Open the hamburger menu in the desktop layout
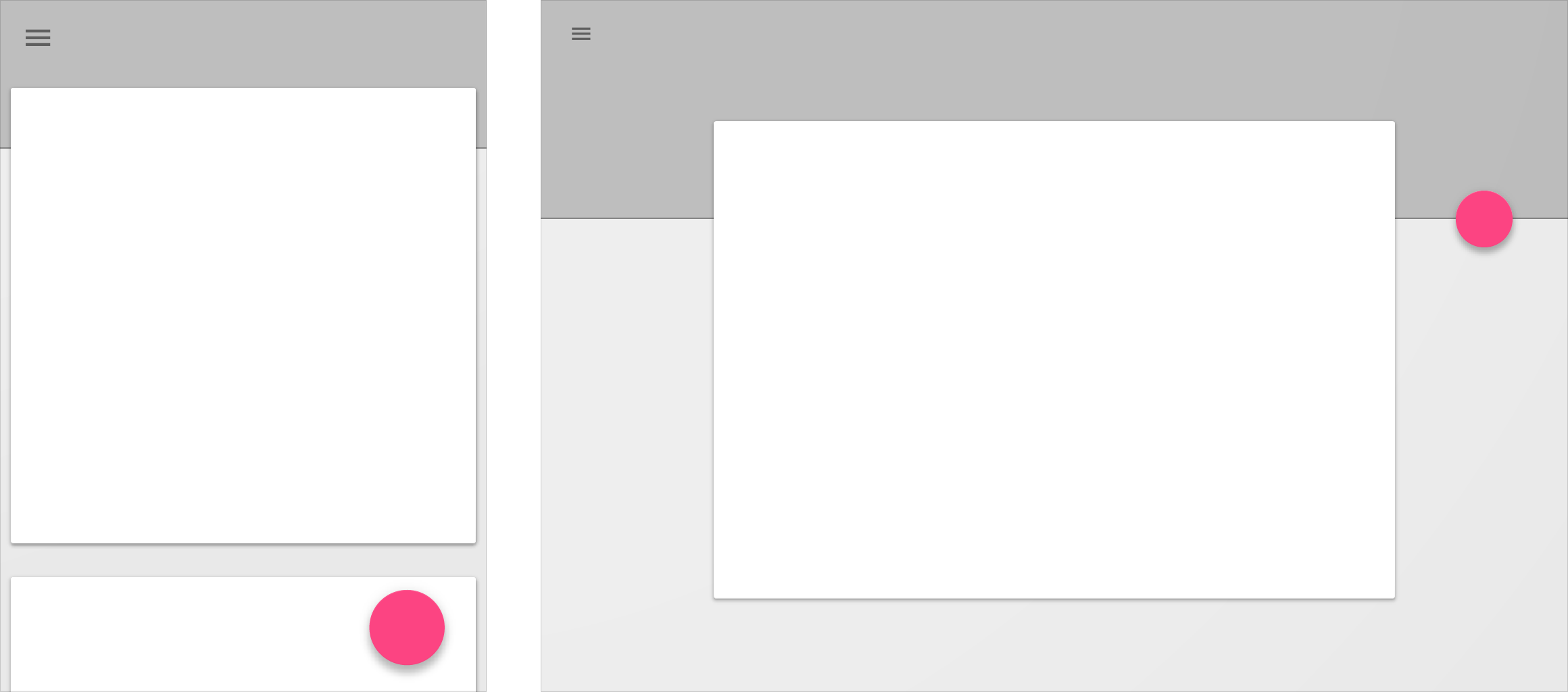 pyautogui.click(x=581, y=34)
